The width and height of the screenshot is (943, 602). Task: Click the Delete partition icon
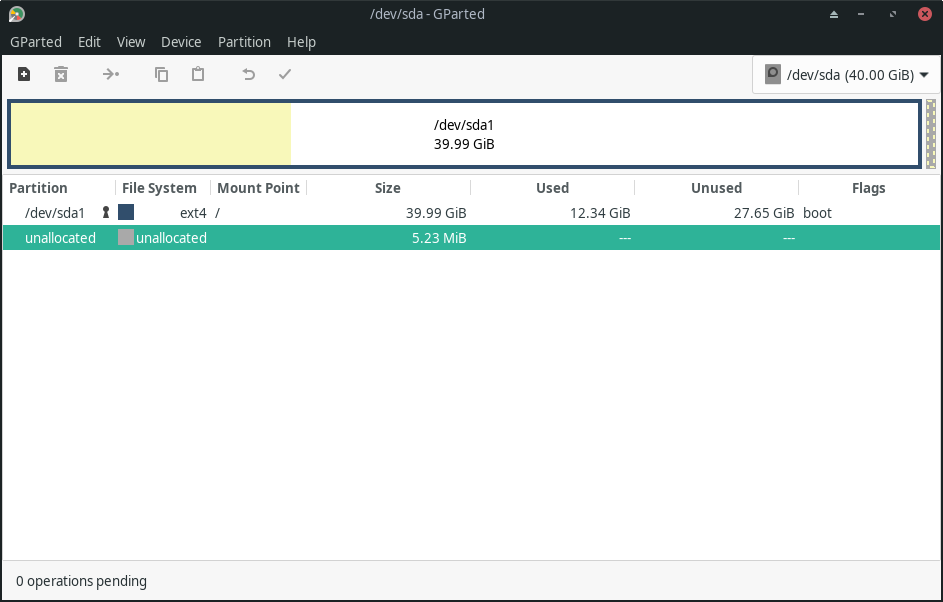coord(61,74)
